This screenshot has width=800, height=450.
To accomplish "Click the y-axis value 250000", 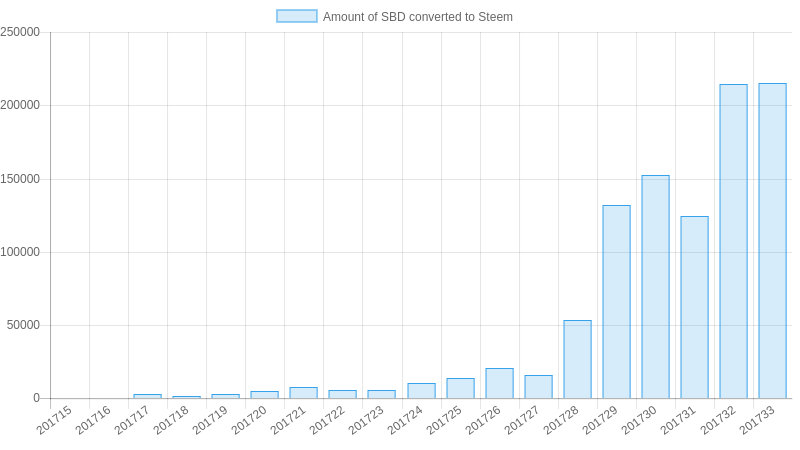I will [x=20, y=32].
